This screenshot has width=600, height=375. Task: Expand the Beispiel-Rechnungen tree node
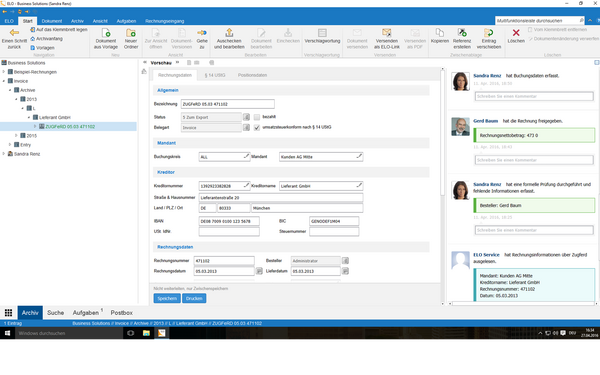click(x=4, y=72)
